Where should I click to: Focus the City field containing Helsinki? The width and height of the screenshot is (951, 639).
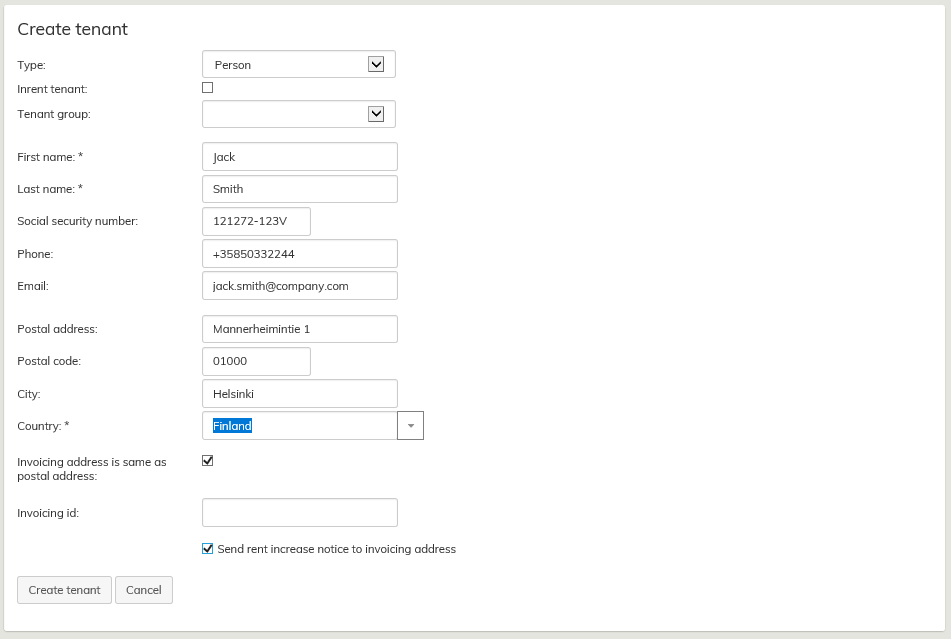300,394
